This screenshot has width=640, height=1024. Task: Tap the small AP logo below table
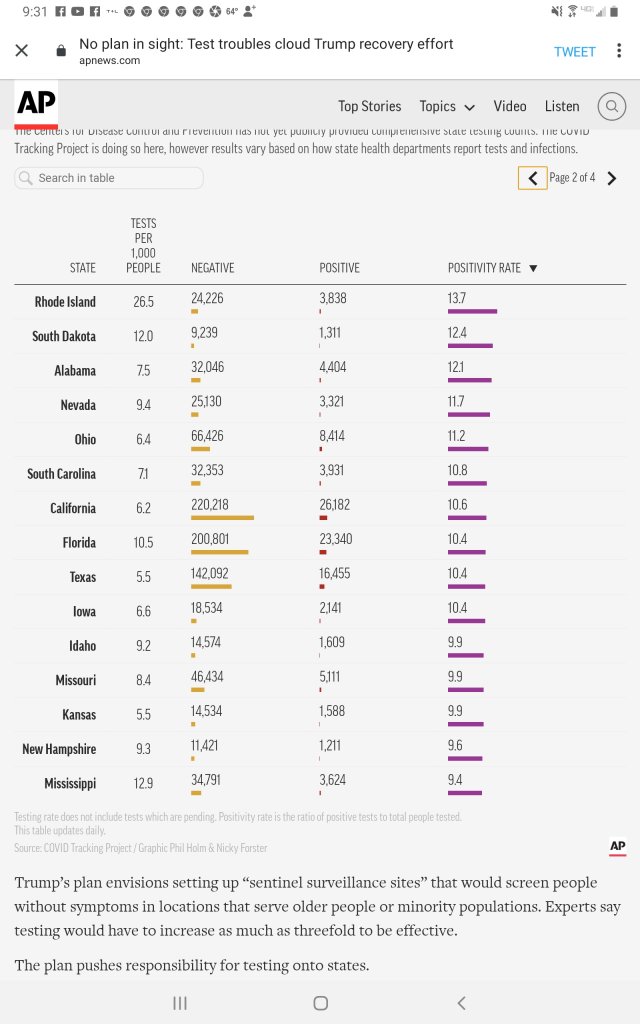click(618, 847)
